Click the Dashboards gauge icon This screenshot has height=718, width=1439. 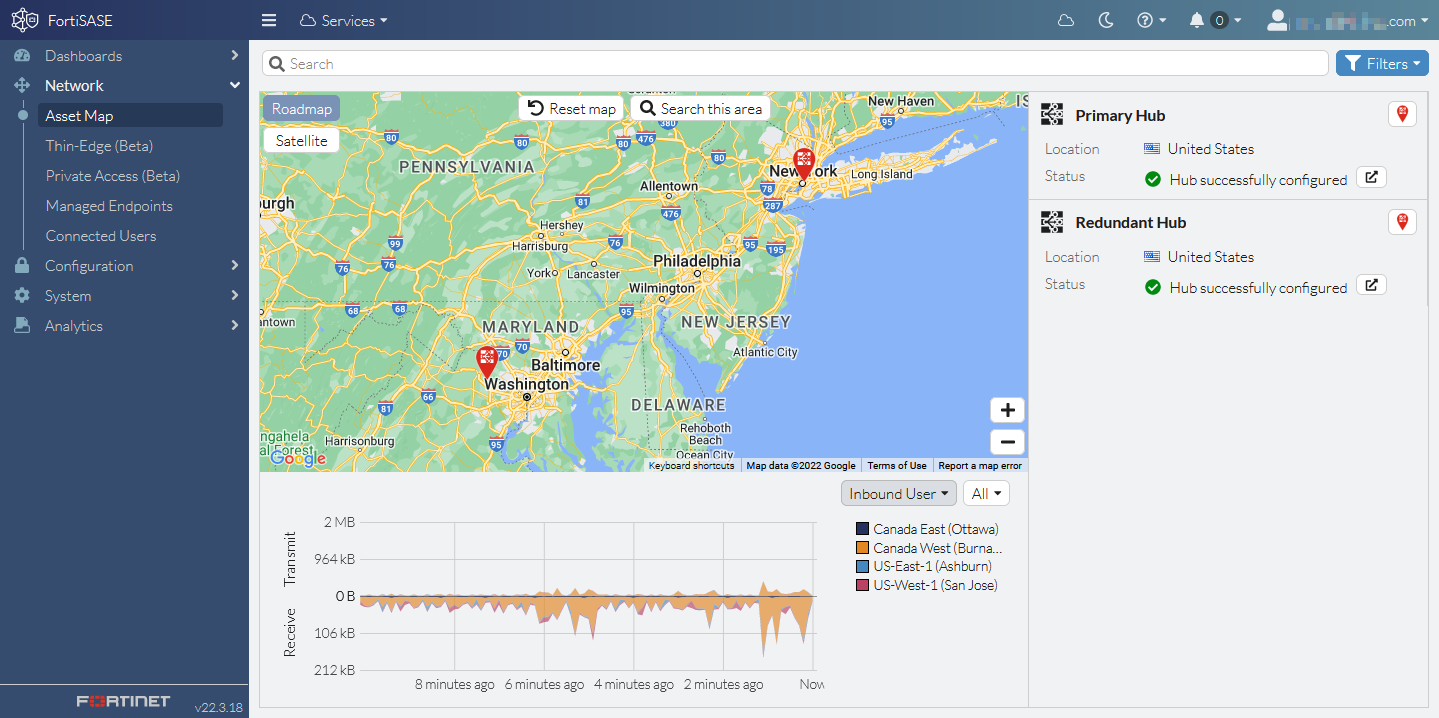click(22, 56)
